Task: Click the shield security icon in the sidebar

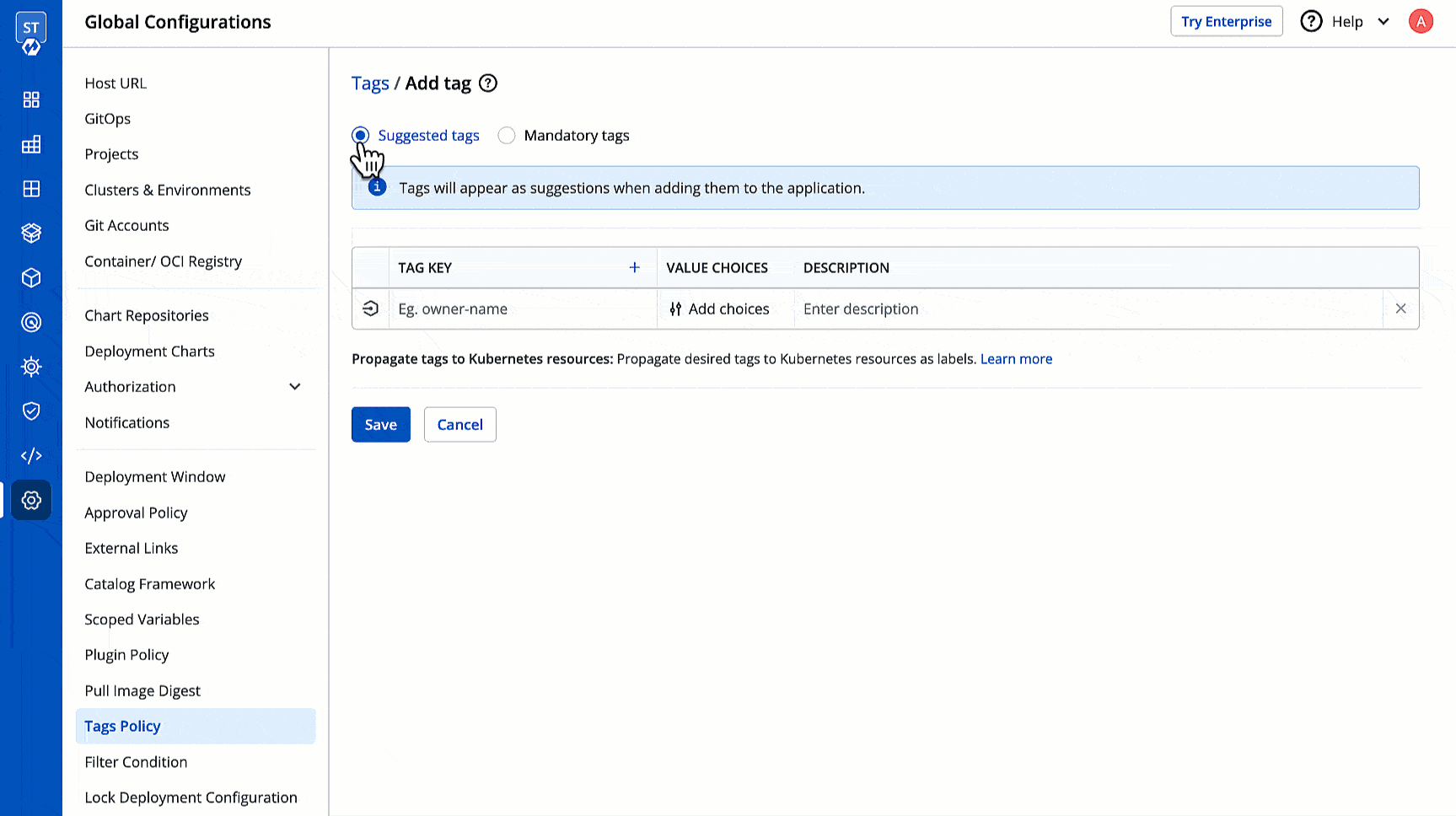Action: (31, 411)
